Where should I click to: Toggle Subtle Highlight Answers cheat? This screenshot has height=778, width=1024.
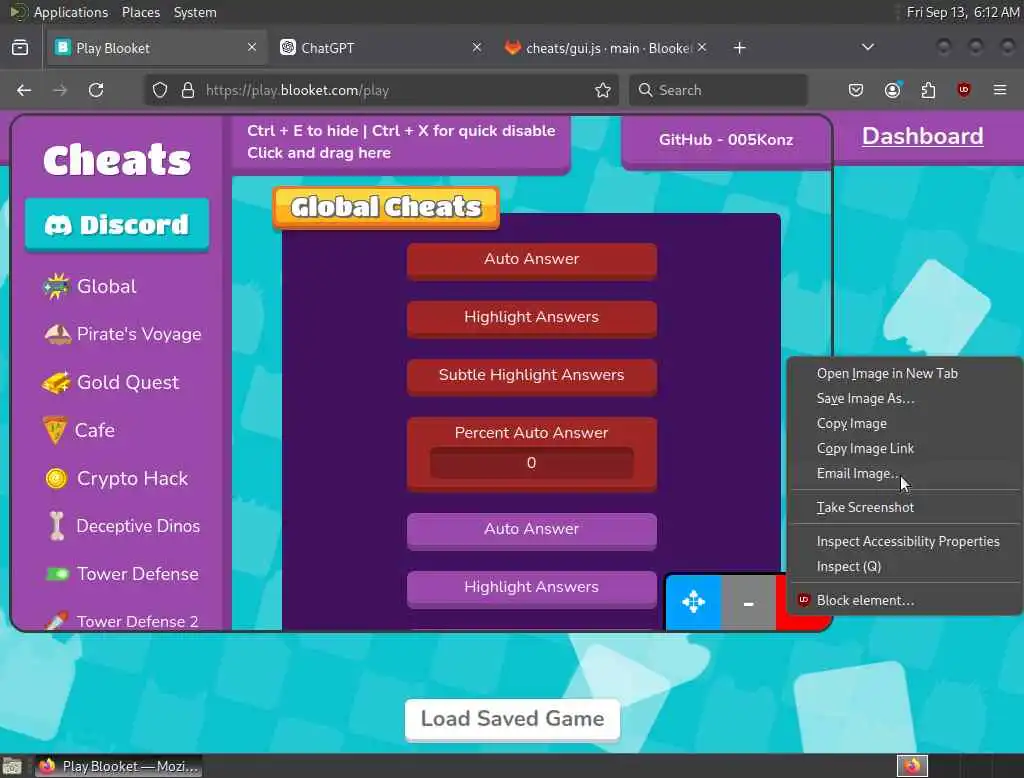[x=532, y=376]
